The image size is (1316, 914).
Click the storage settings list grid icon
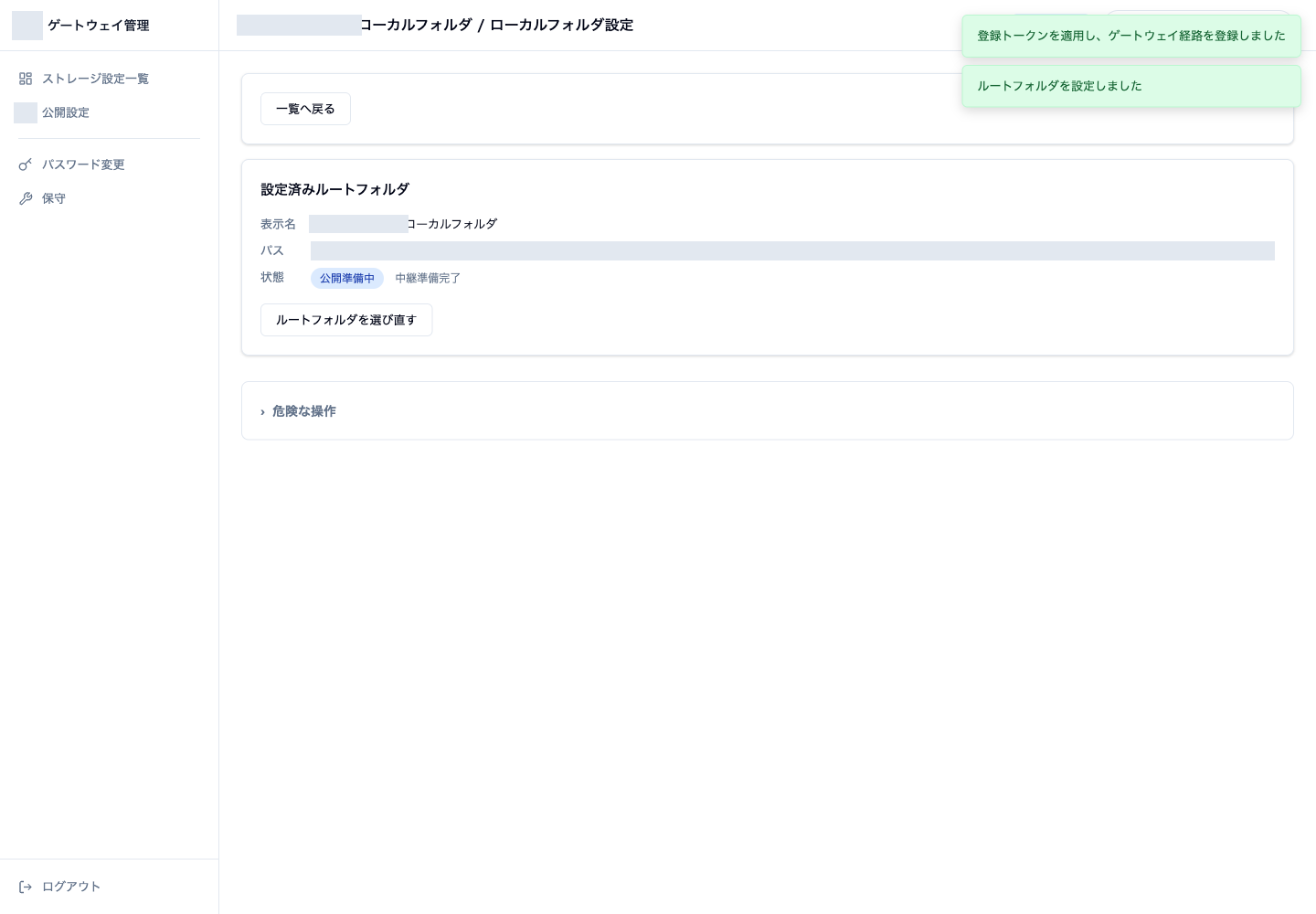tap(26, 79)
